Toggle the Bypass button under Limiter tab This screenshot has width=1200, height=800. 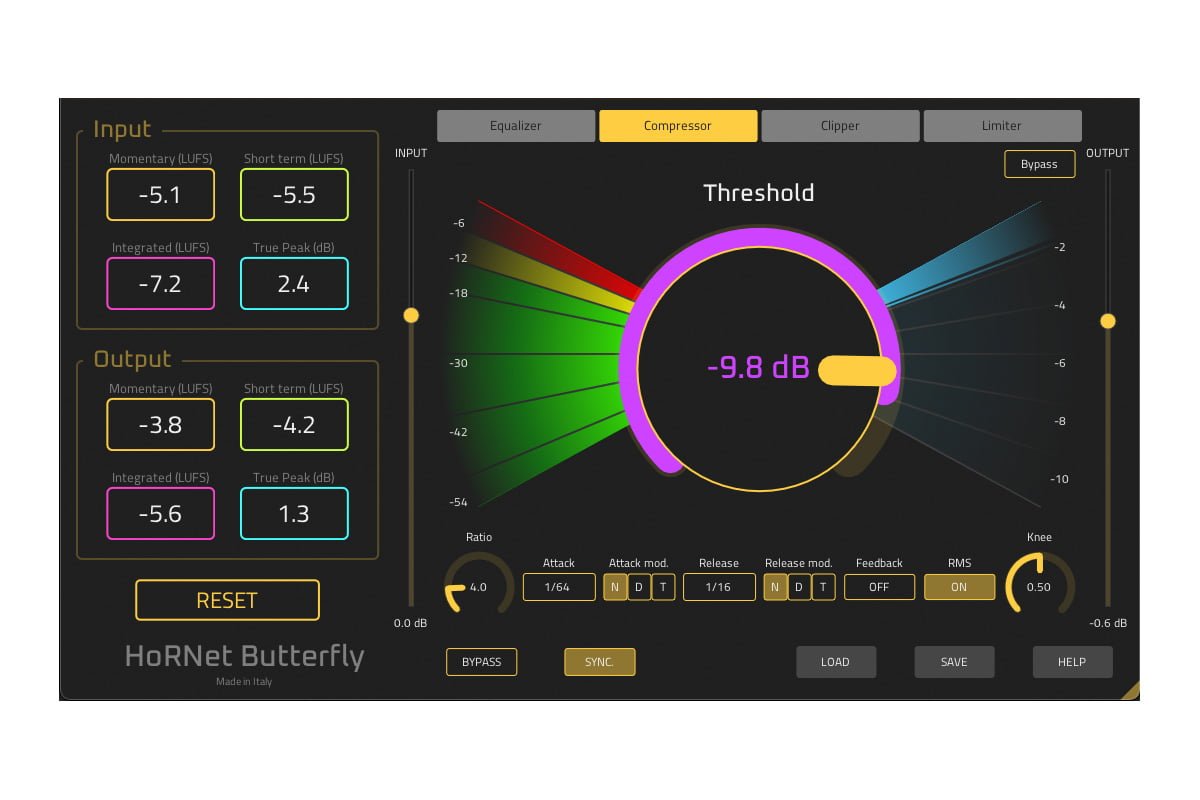pos(1039,164)
